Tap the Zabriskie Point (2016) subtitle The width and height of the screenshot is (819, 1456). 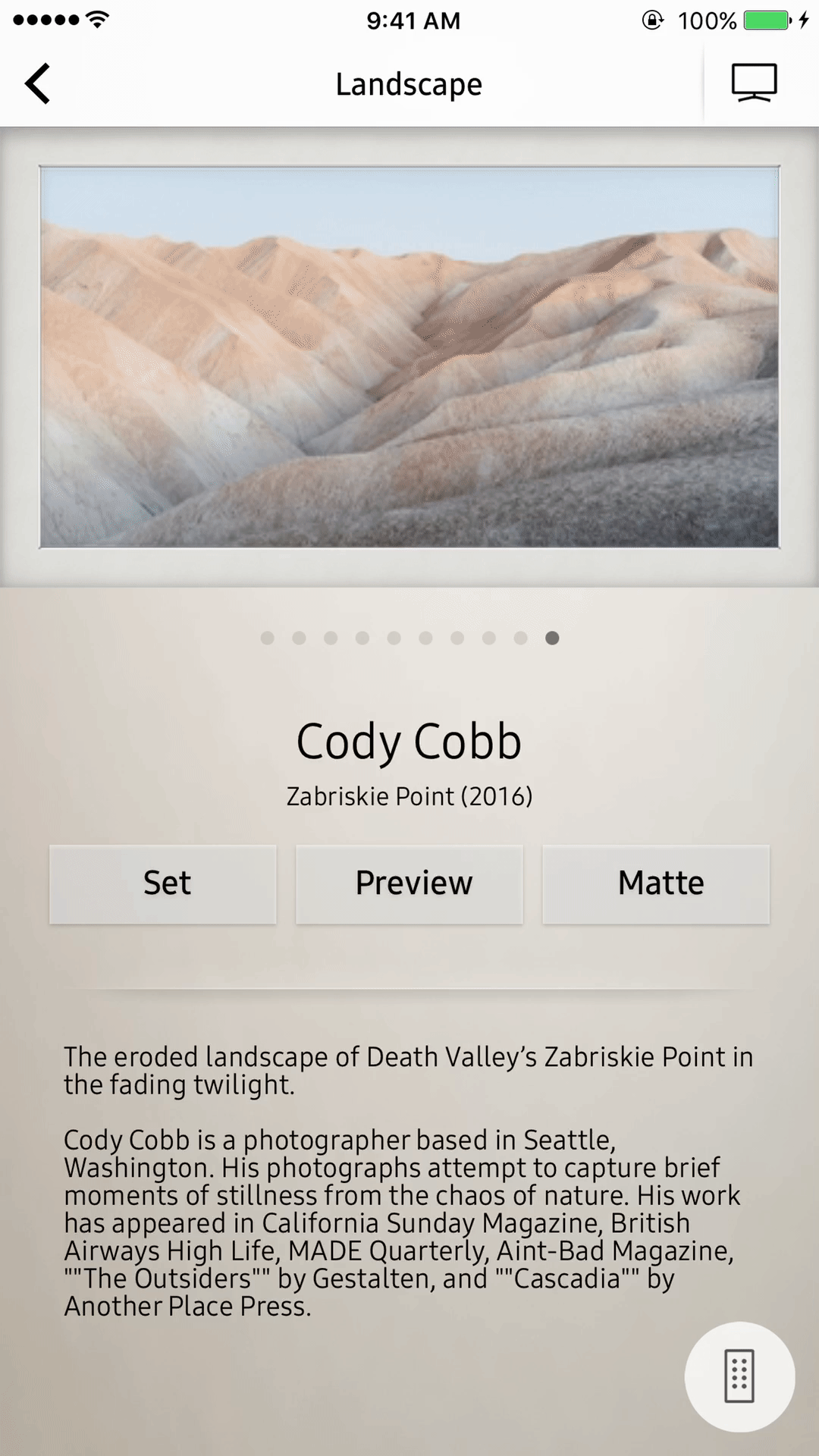(x=409, y=796)
